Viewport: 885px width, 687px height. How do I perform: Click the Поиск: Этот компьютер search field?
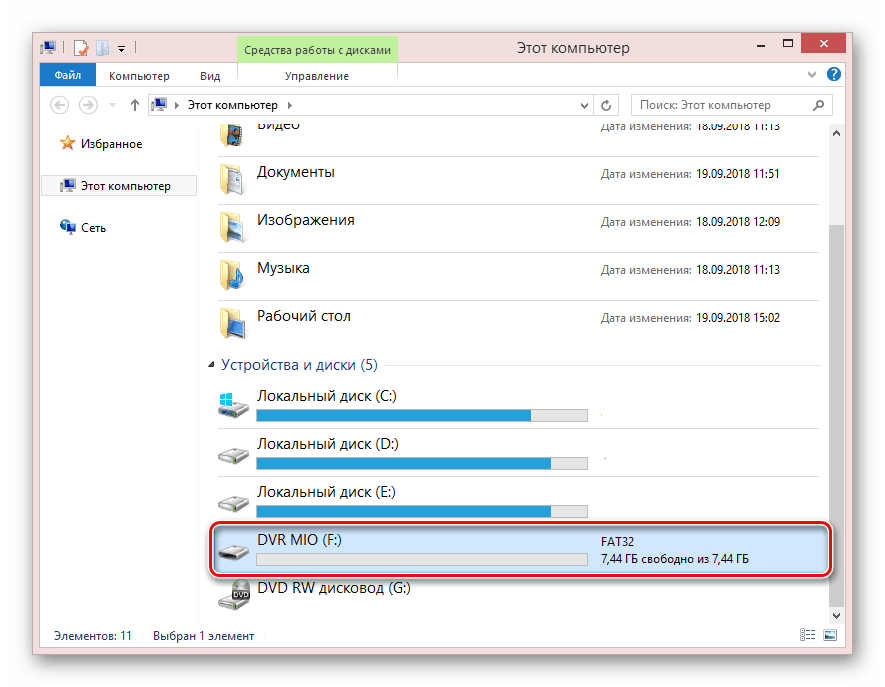(x=722, y=105)
